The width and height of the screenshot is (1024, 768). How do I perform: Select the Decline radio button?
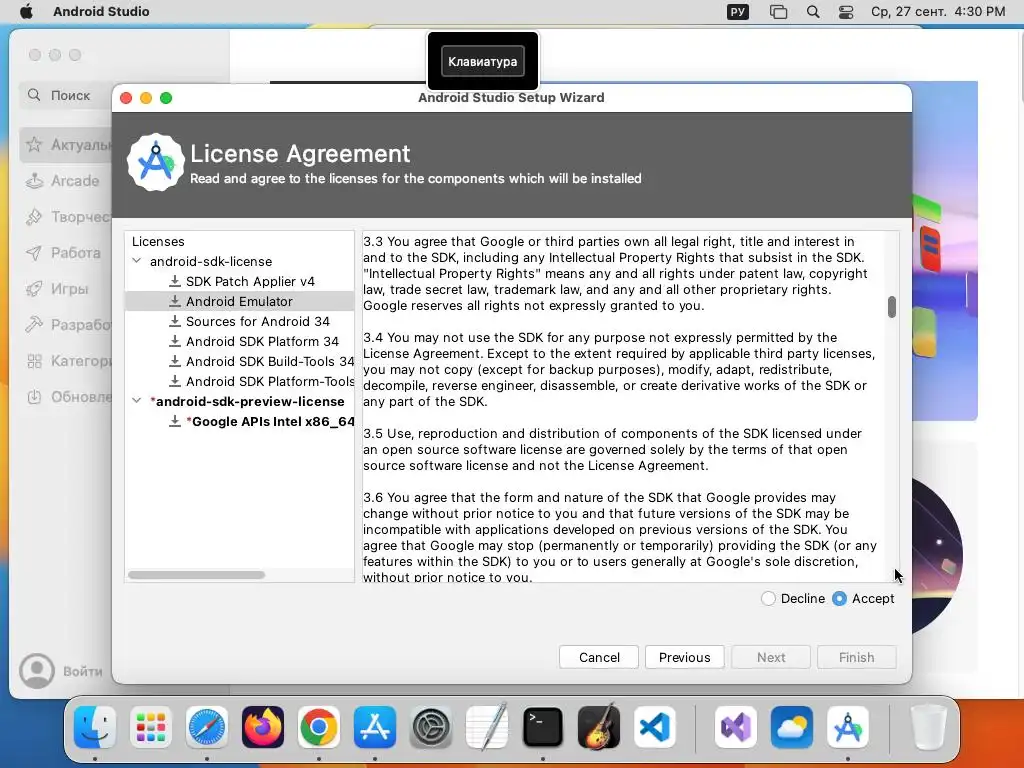pyautogui.click(x=768, y=598)
